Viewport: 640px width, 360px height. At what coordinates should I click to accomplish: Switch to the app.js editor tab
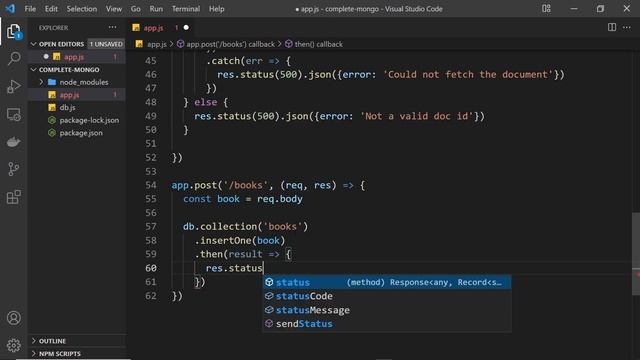[x=160, y=28]
